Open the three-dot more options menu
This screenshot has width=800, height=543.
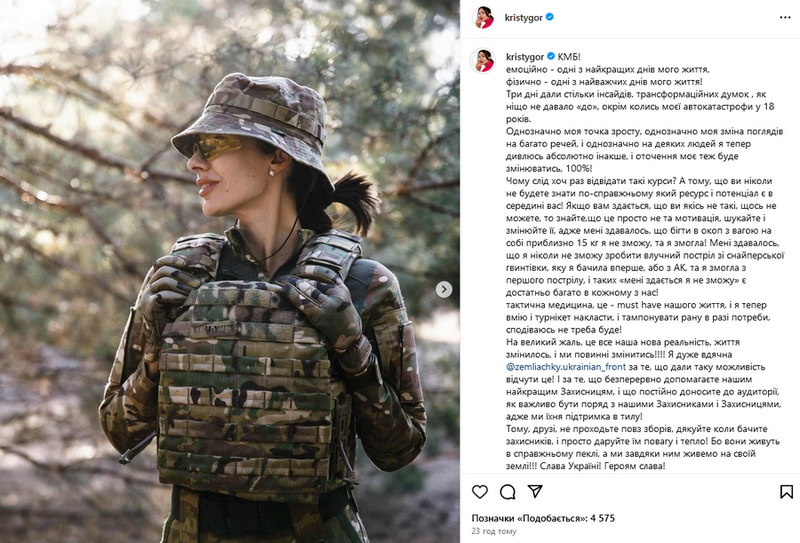point(785,17)
